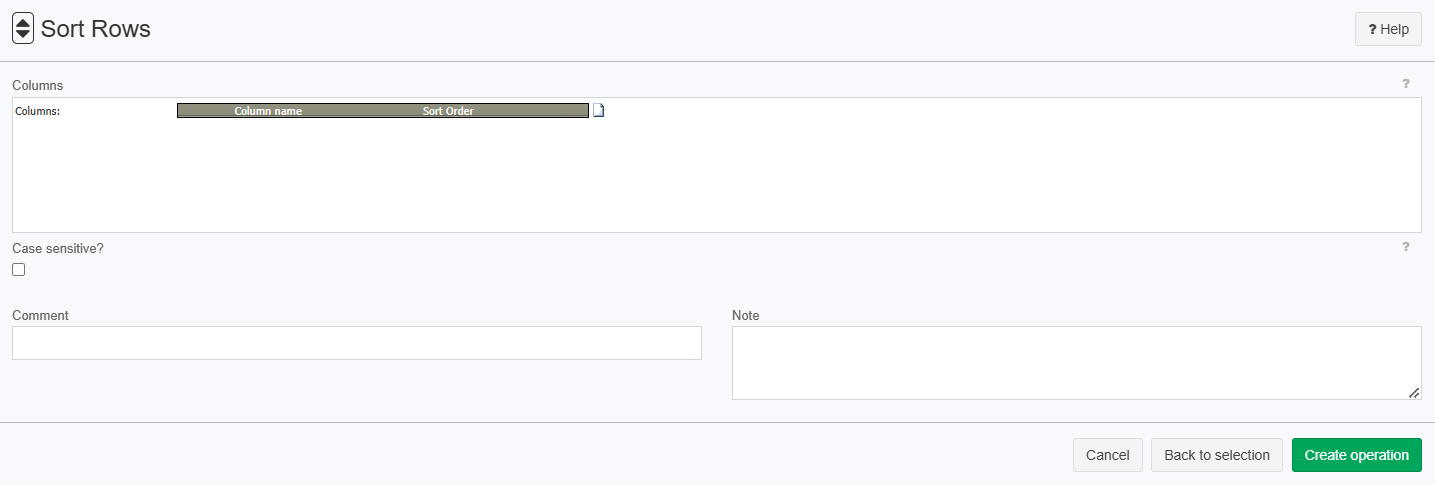Focus the Comment input field
Viewport: 1435px width, 485px height.
coord(357,343)
